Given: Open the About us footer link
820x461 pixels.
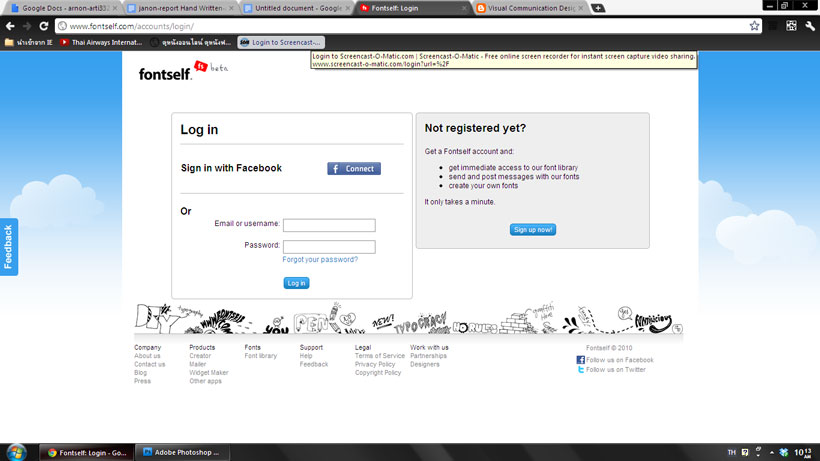Looking at the screenshot, I should click(x=147, y=355).
